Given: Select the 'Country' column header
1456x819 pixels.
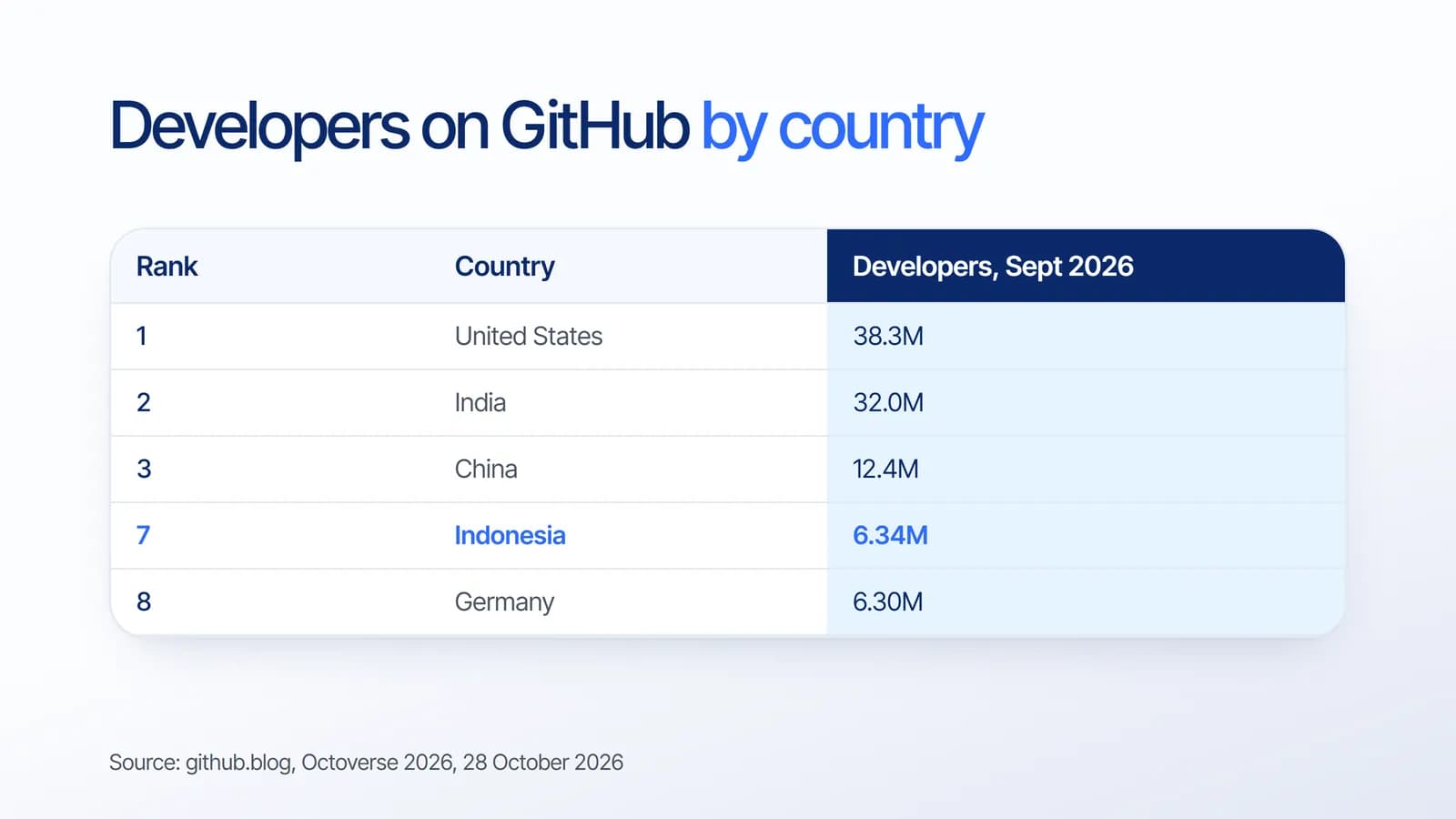Looking at the screenshot, I should (x=504, y=267).
